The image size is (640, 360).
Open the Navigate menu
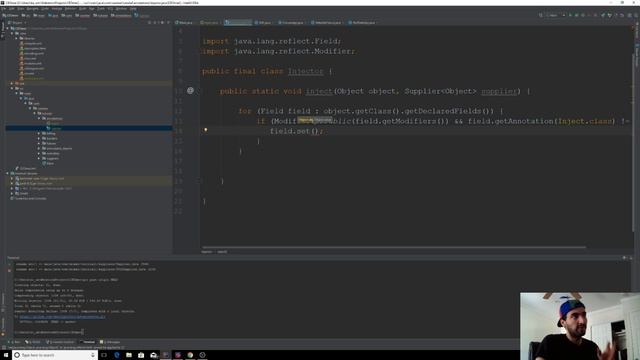coord(32,9)
